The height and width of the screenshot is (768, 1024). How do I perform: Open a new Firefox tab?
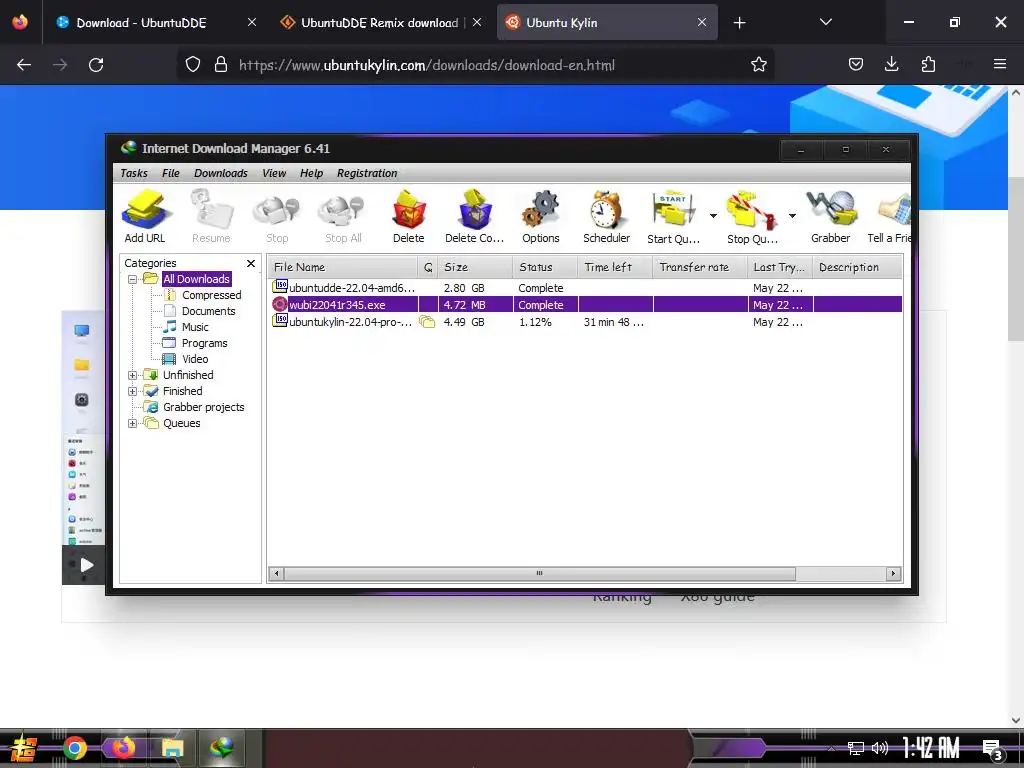click(739, 23)
